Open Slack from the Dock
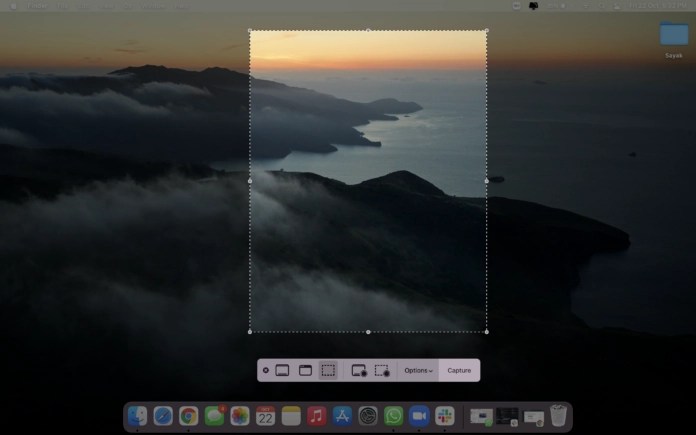696x435 pixels. click(x=445, y=416)
